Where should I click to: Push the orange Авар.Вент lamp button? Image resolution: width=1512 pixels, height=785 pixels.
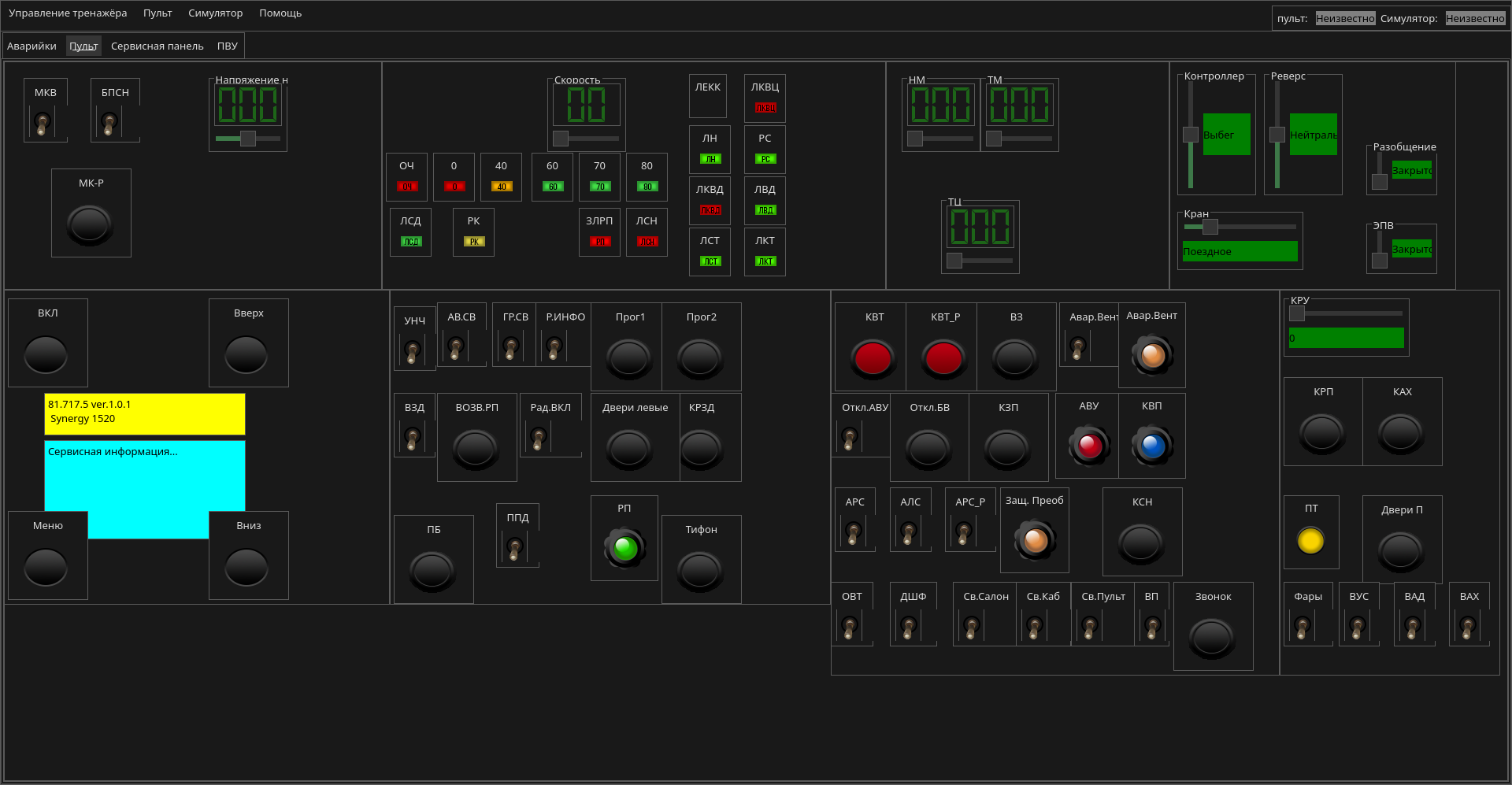click(1153, 355)
